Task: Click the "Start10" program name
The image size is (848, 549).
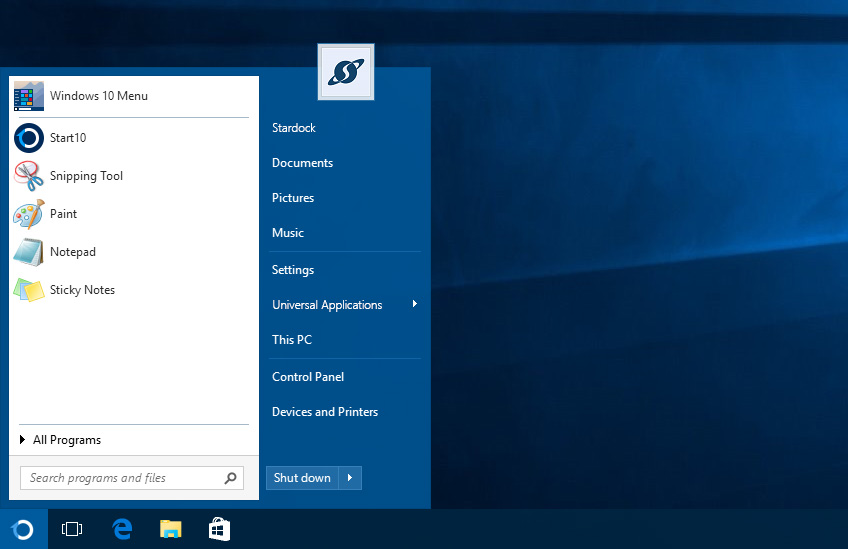Action: [x=68, y=138]
